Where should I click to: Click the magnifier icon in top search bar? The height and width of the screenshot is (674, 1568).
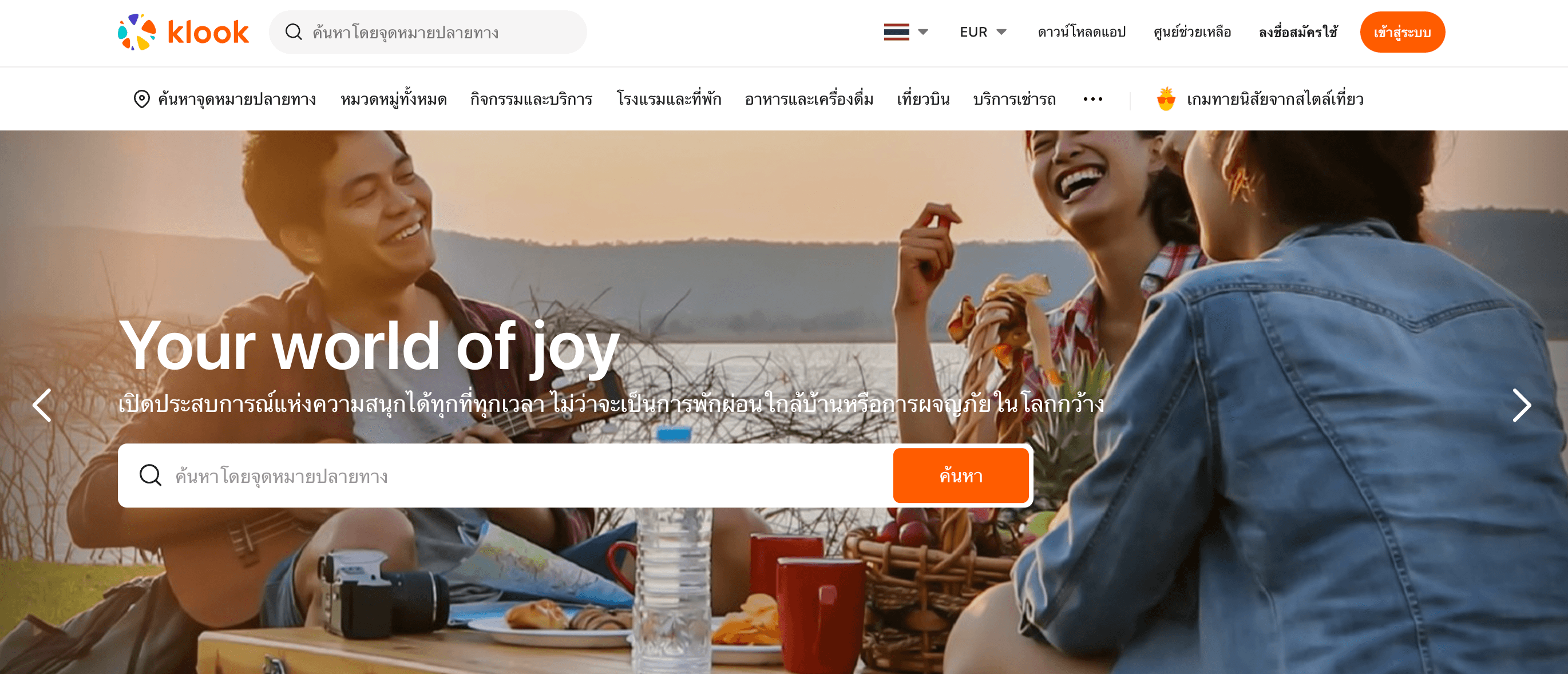[294, 31]
